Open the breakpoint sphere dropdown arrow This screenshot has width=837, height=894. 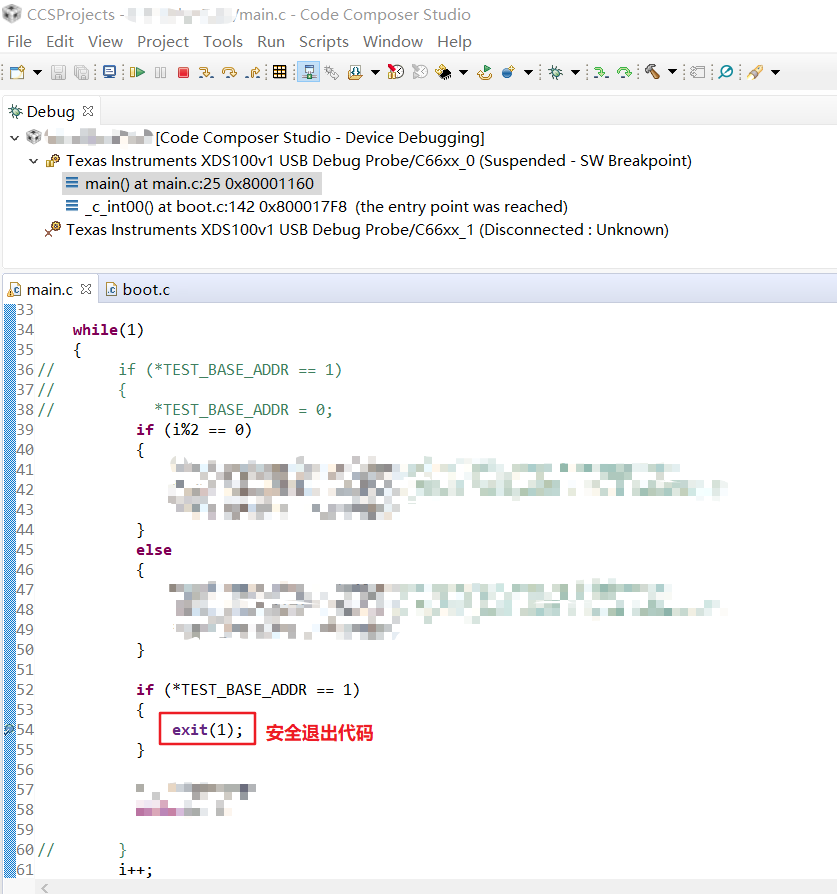click(x=529, y=72)
